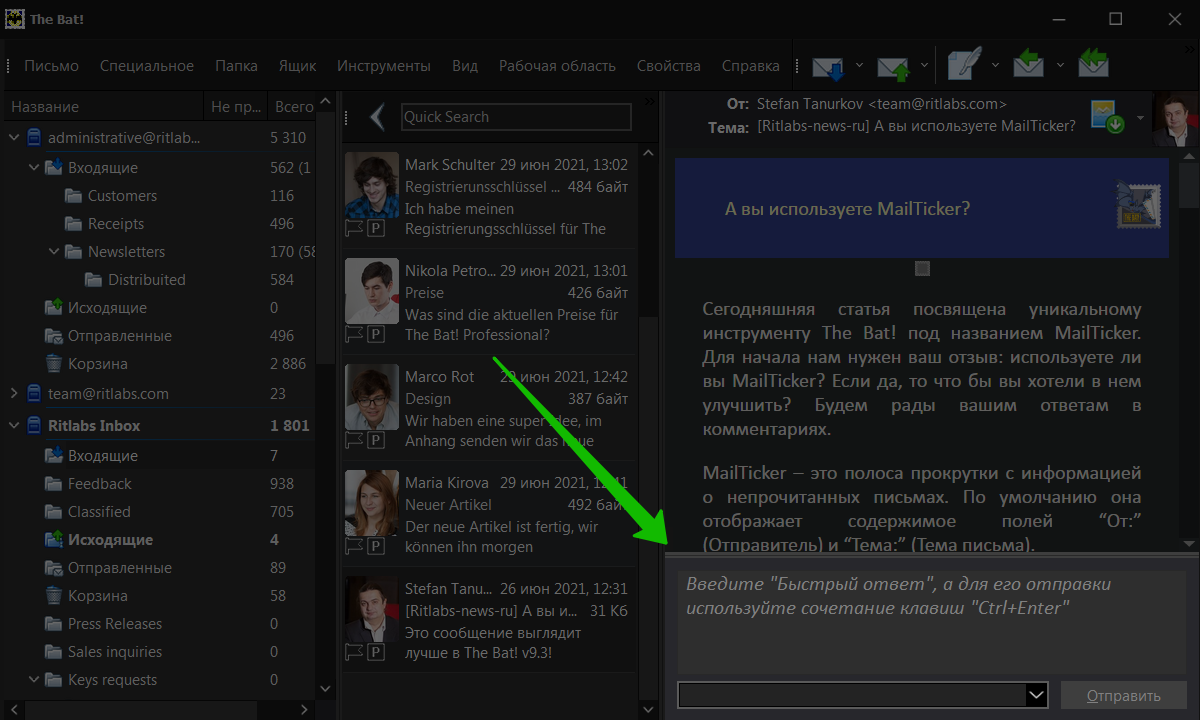
Task: Toggle the P park mark on Mark Schulter's message
Action: point(376,228)
